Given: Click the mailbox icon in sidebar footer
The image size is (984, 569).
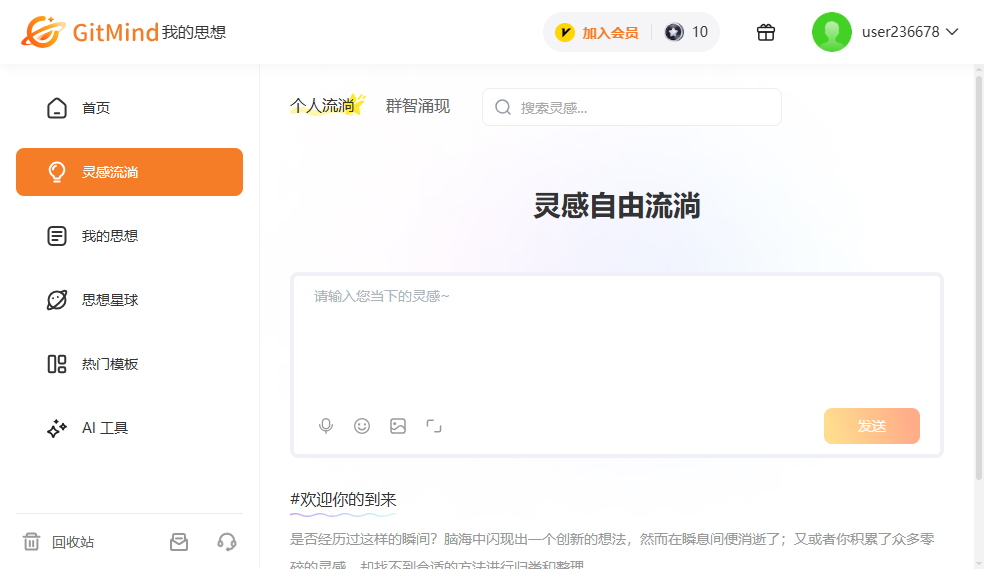Looking at the screenshot, I should [179, 542].
